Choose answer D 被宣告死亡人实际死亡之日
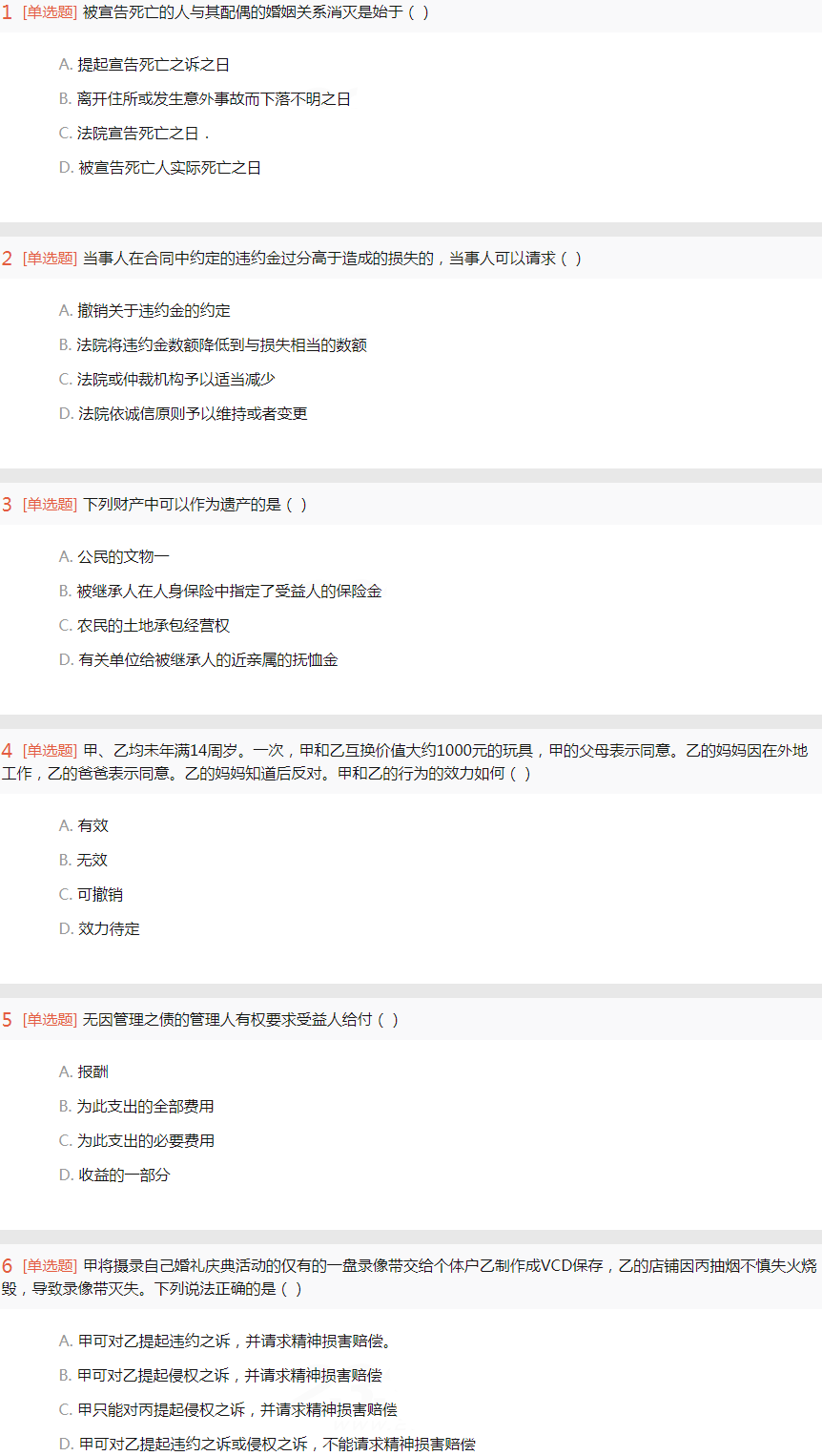822x1456 pixels. pos(160,168)
